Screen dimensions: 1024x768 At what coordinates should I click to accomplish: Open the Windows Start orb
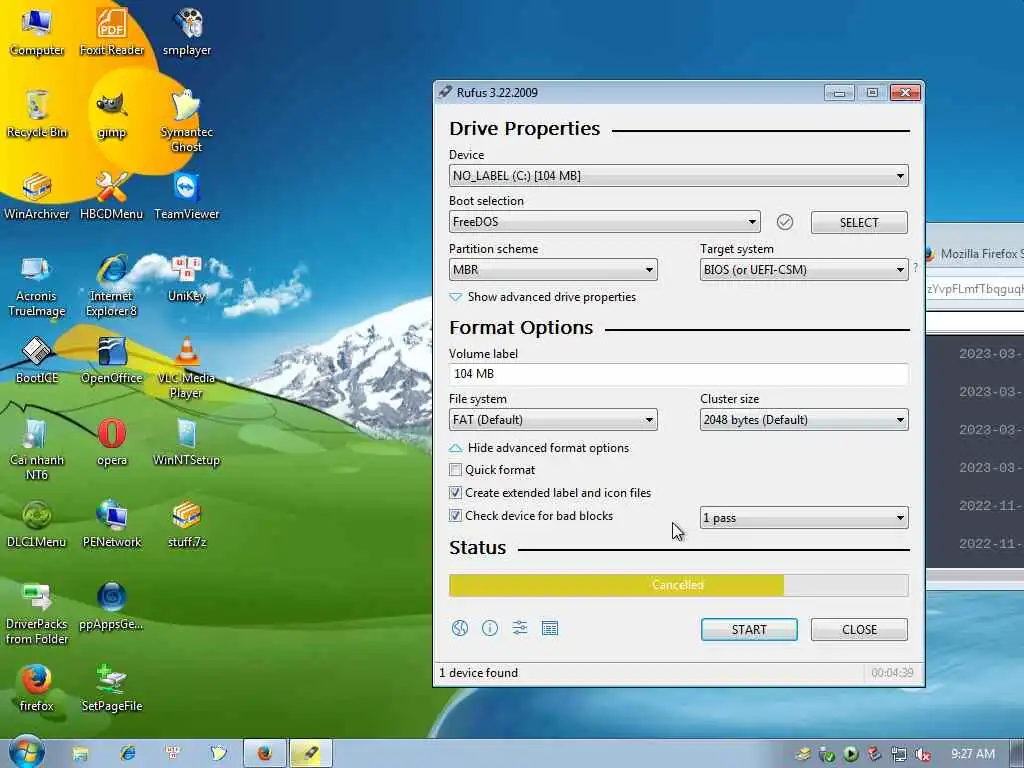pos(26,752)
